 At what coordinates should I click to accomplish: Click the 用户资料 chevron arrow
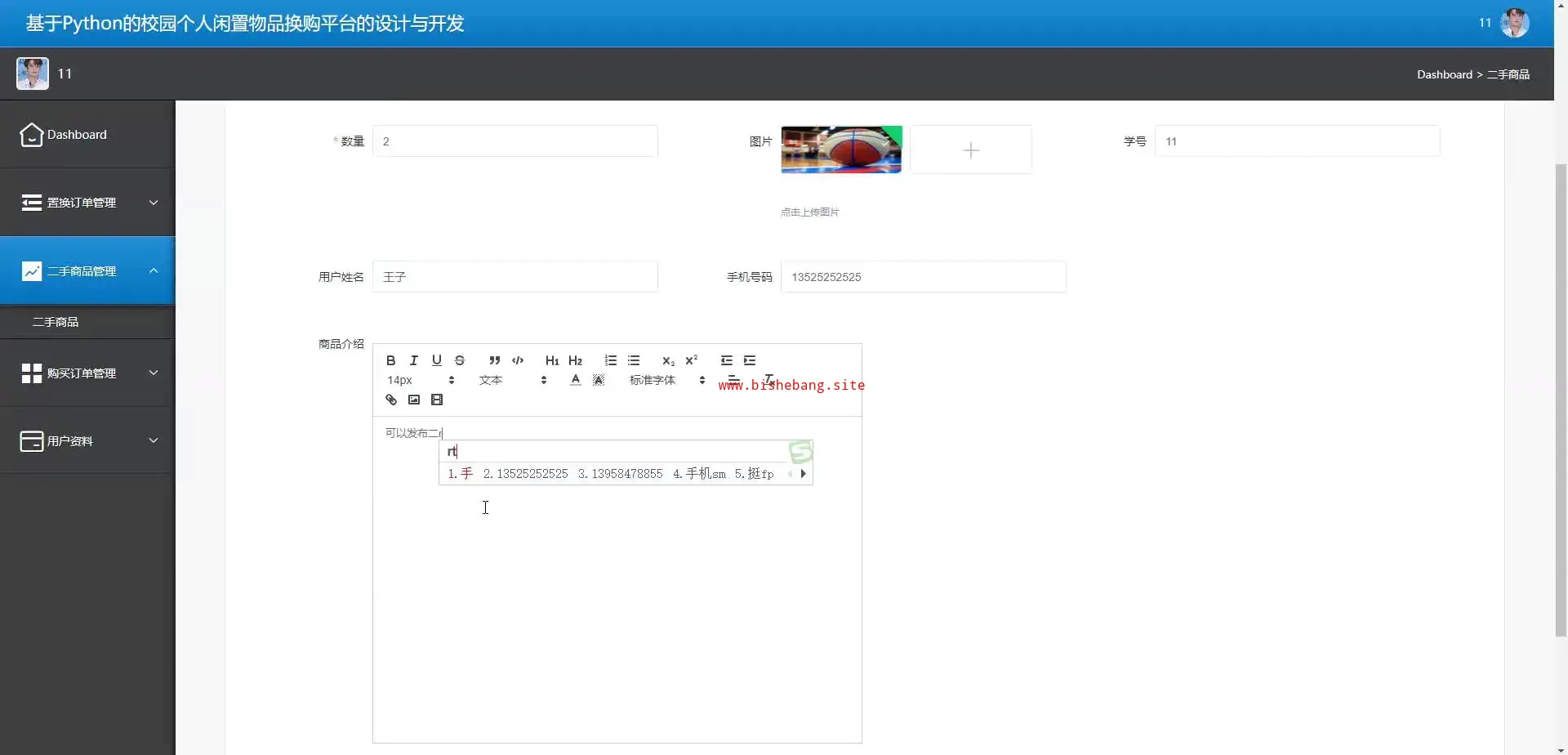coord(153,440)
